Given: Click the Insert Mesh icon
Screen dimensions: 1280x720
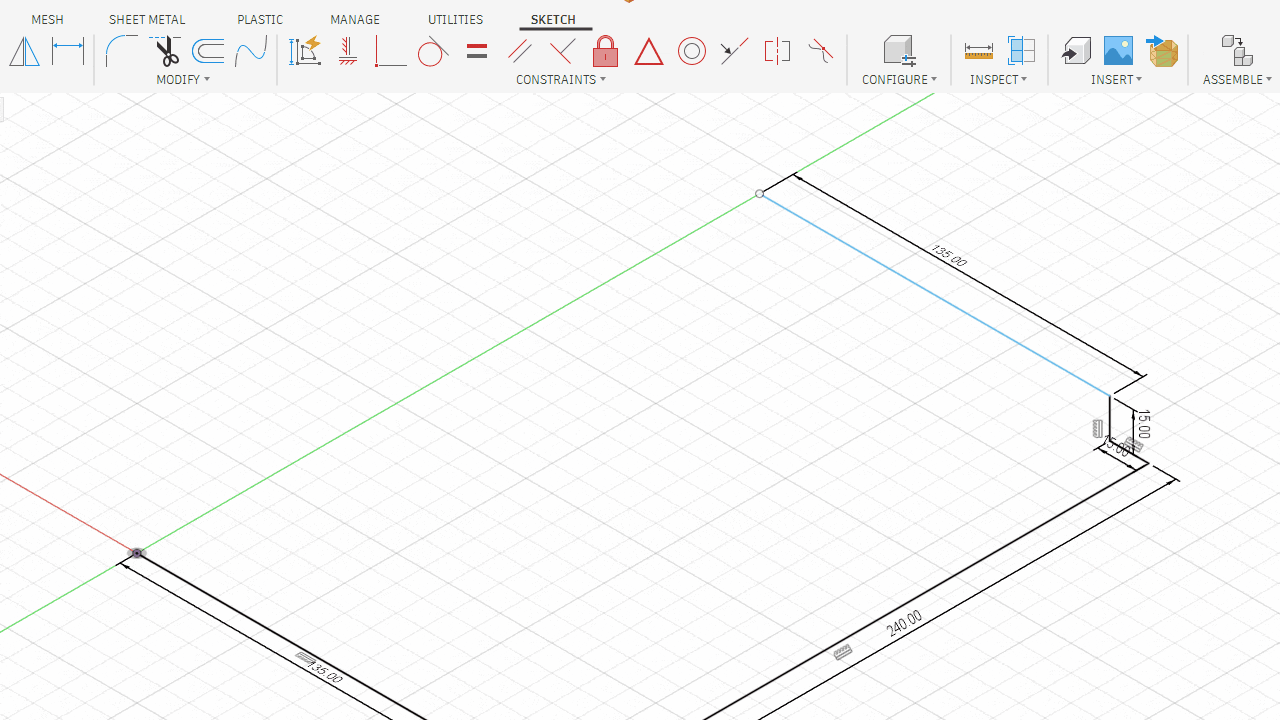Looking at the screenshot, I should [1162, 51].
